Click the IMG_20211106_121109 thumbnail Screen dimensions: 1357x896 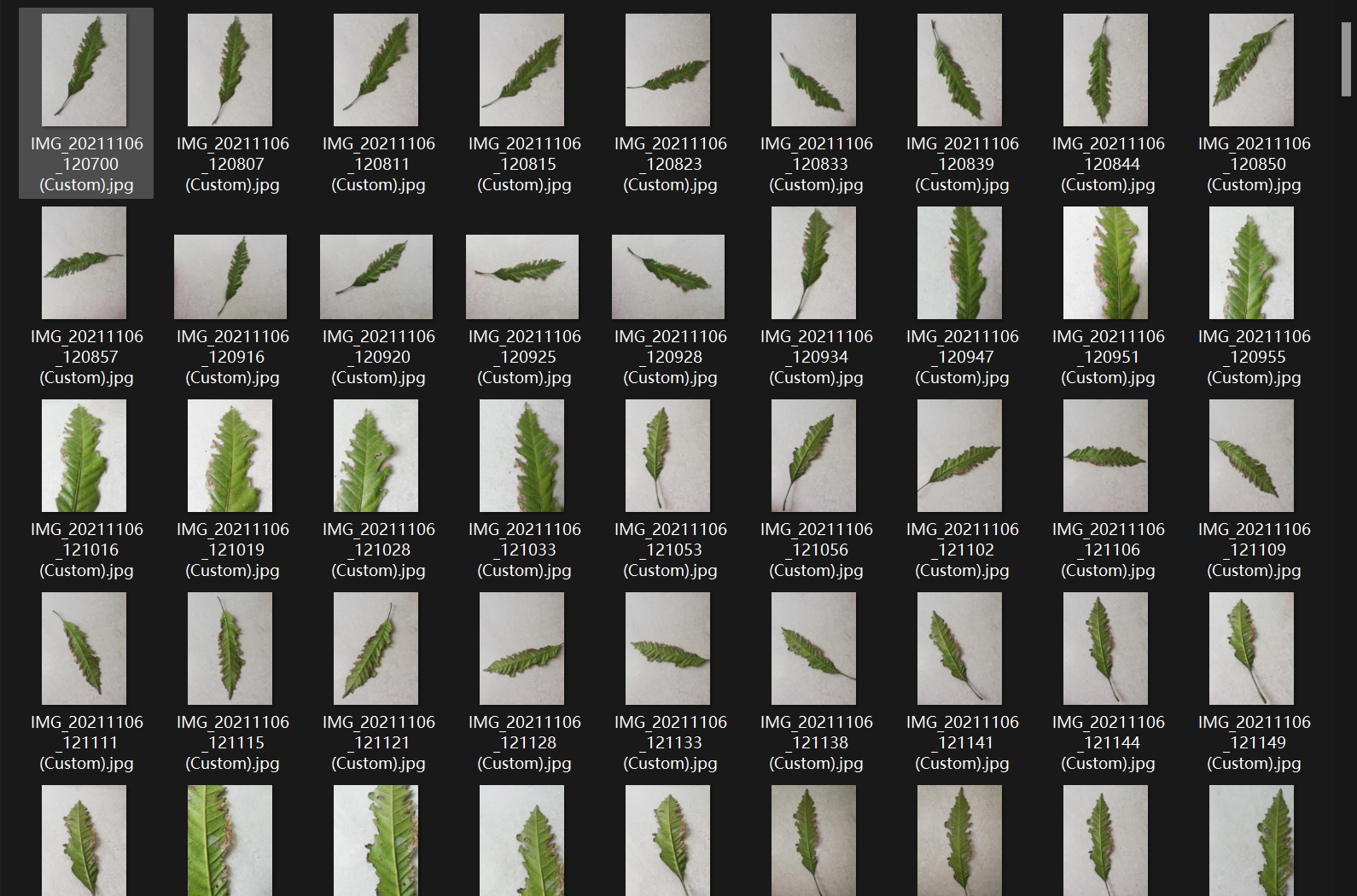point(1252,456)
